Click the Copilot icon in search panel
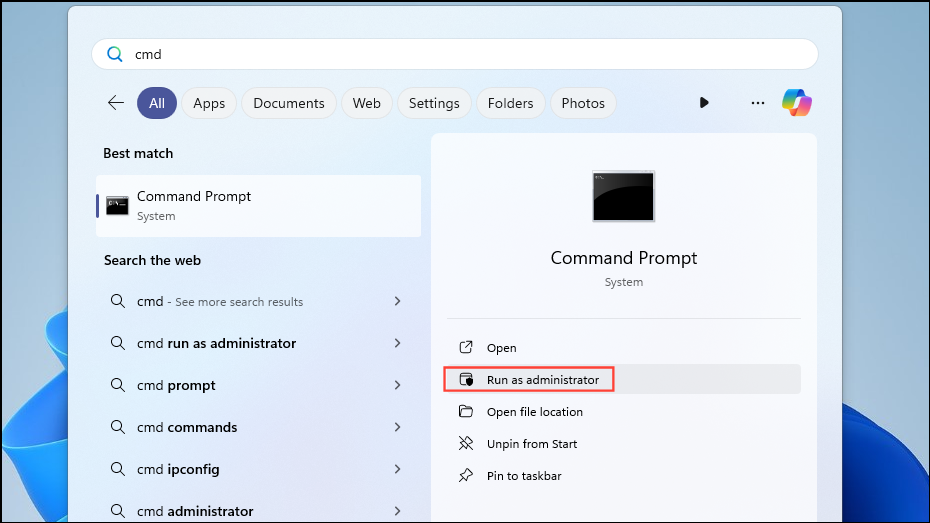Screen dimensions: 930x523 tap(797, 103)
